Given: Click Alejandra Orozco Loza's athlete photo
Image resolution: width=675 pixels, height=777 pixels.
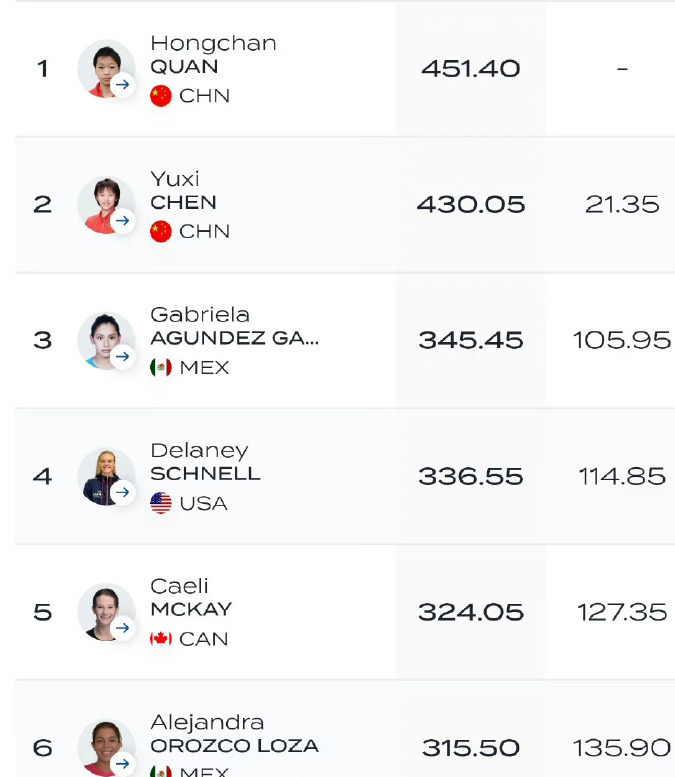Looking at the screenshot, I should click(x=106, y=747).
